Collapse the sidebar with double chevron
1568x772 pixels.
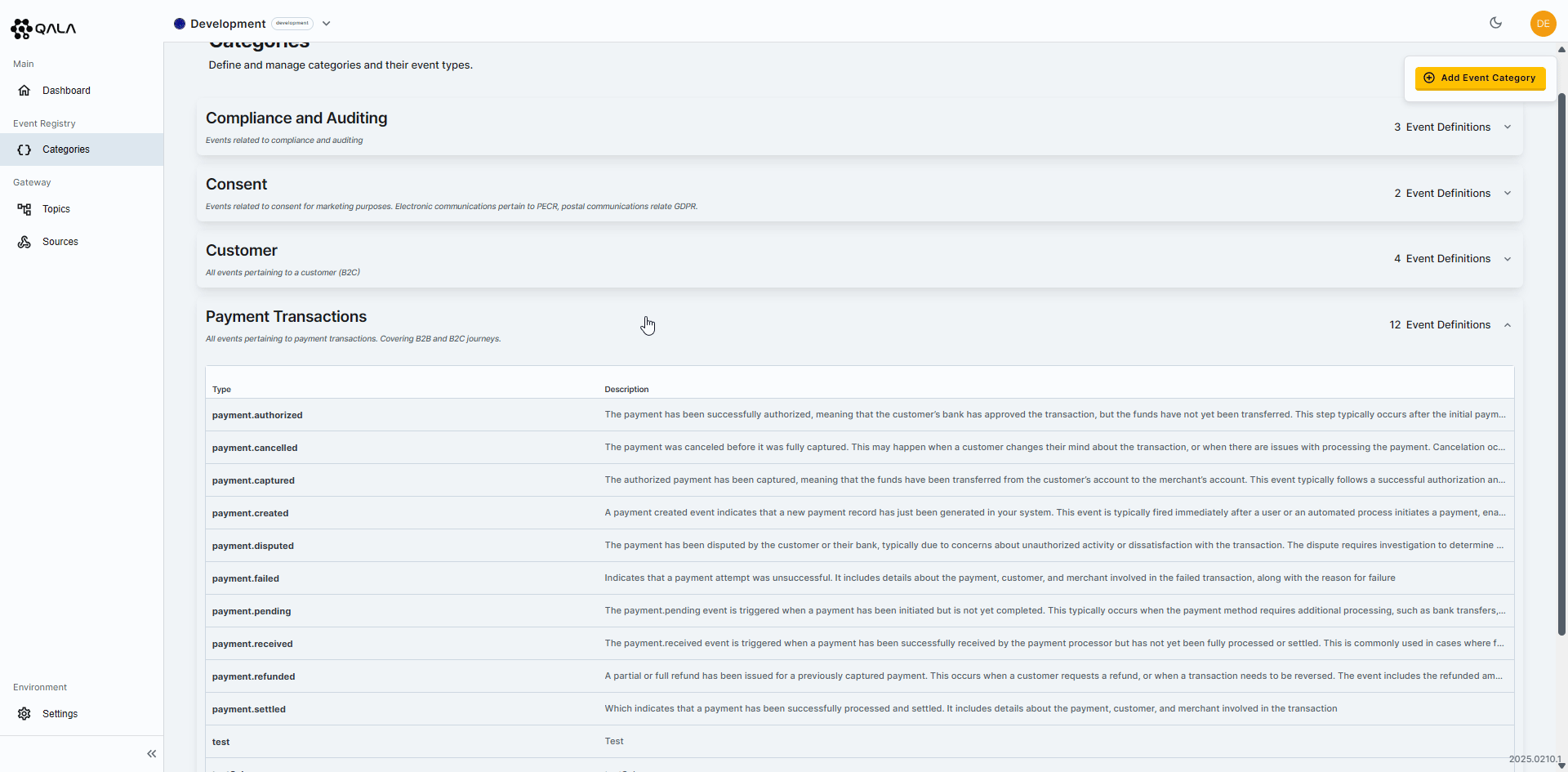[x=151, y=754]
